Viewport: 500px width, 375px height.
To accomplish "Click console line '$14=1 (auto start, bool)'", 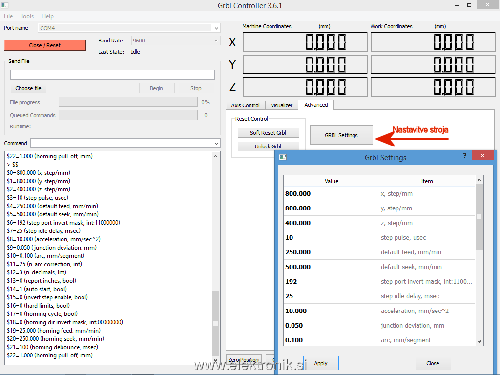I will click(36, 289).
